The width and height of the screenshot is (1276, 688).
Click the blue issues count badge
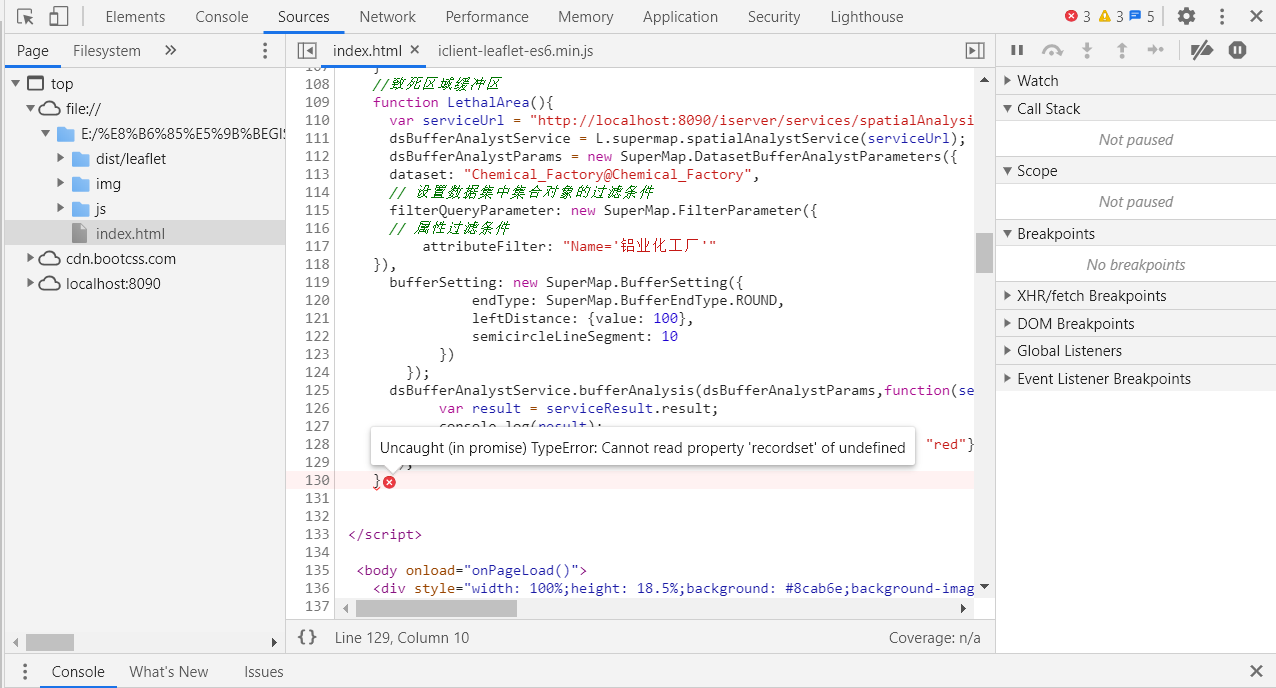click(1142, 17)
